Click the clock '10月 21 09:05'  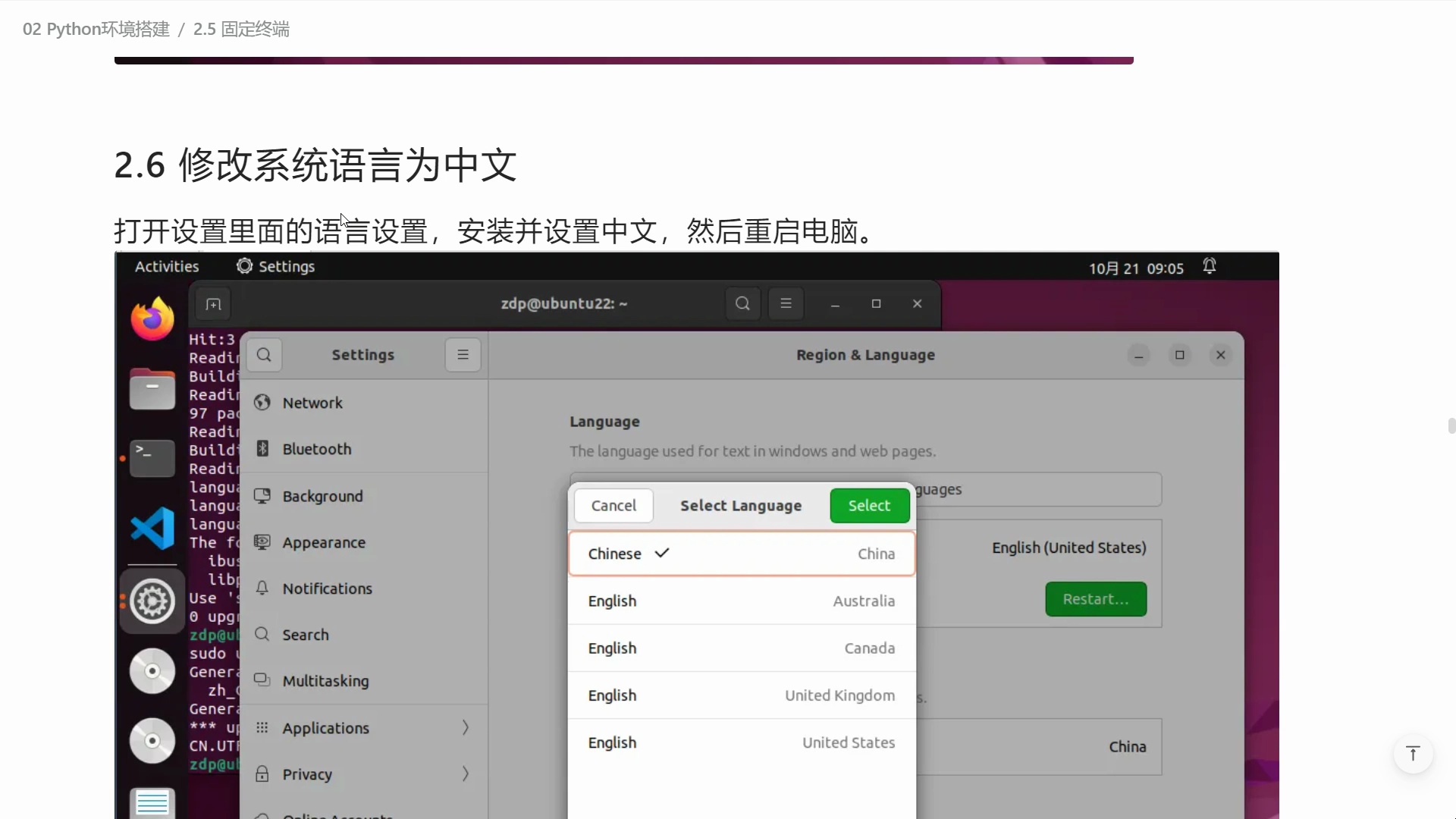tap(1136, 268)
